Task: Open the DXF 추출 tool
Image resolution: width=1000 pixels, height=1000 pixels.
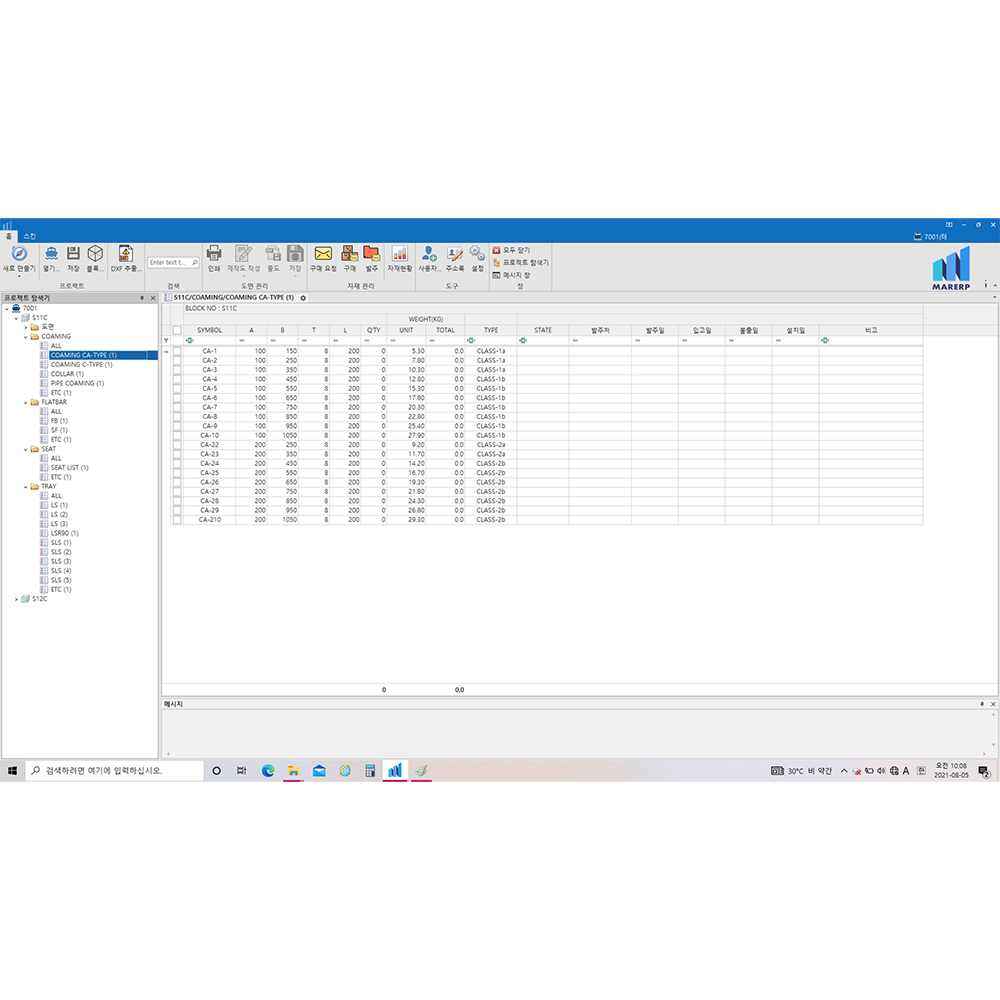Action: 125,255
